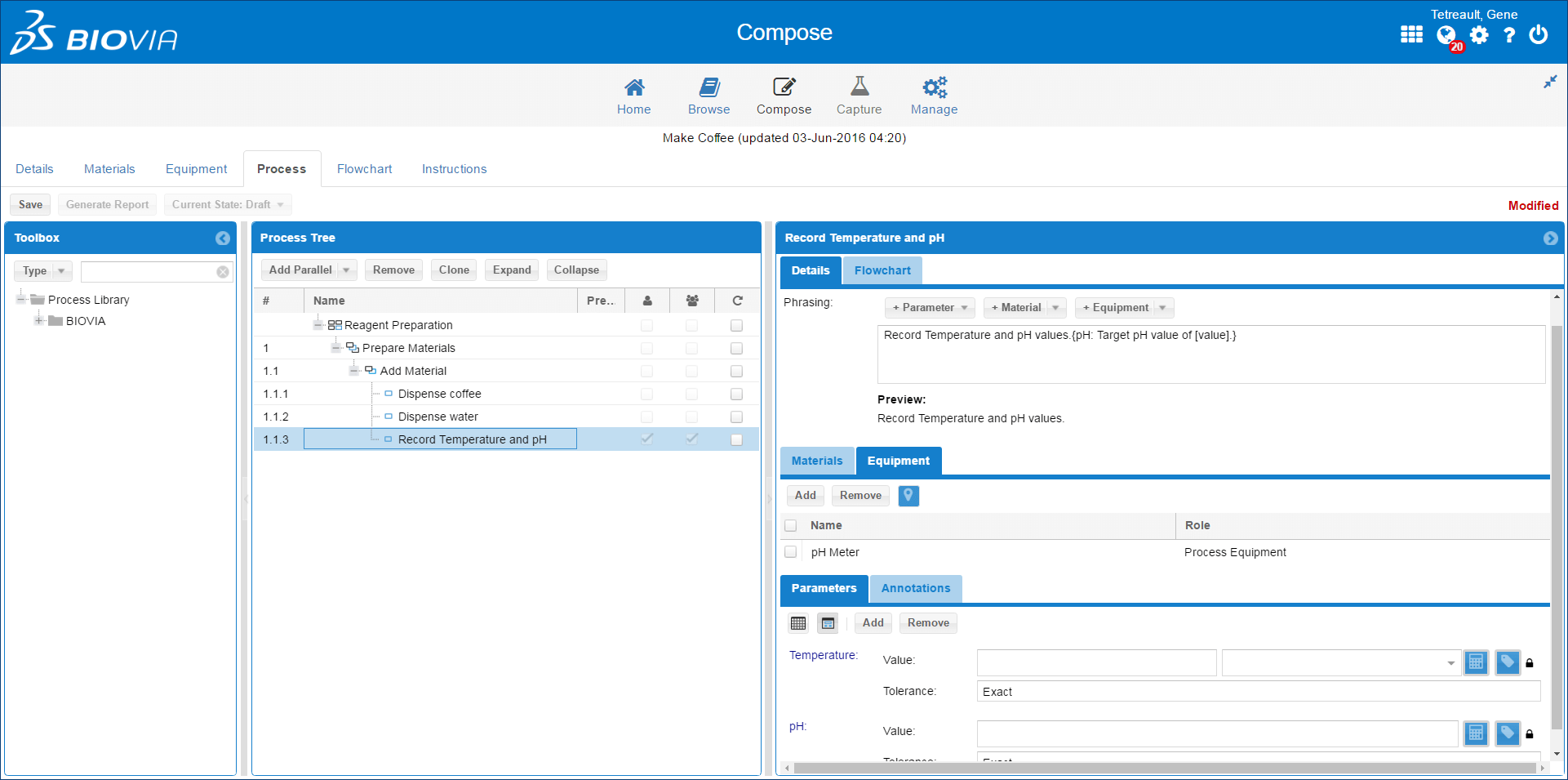
Task: Expand the BIOVIA folder in Toolbox
Action: point(38,321)
